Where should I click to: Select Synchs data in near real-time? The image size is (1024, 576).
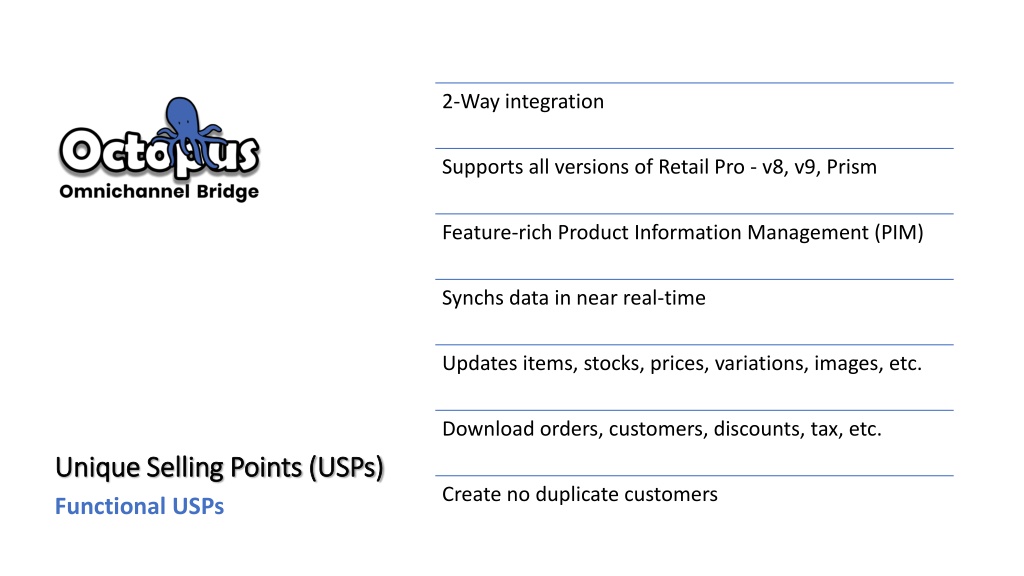pyautogui.click(x=573, y=298)
